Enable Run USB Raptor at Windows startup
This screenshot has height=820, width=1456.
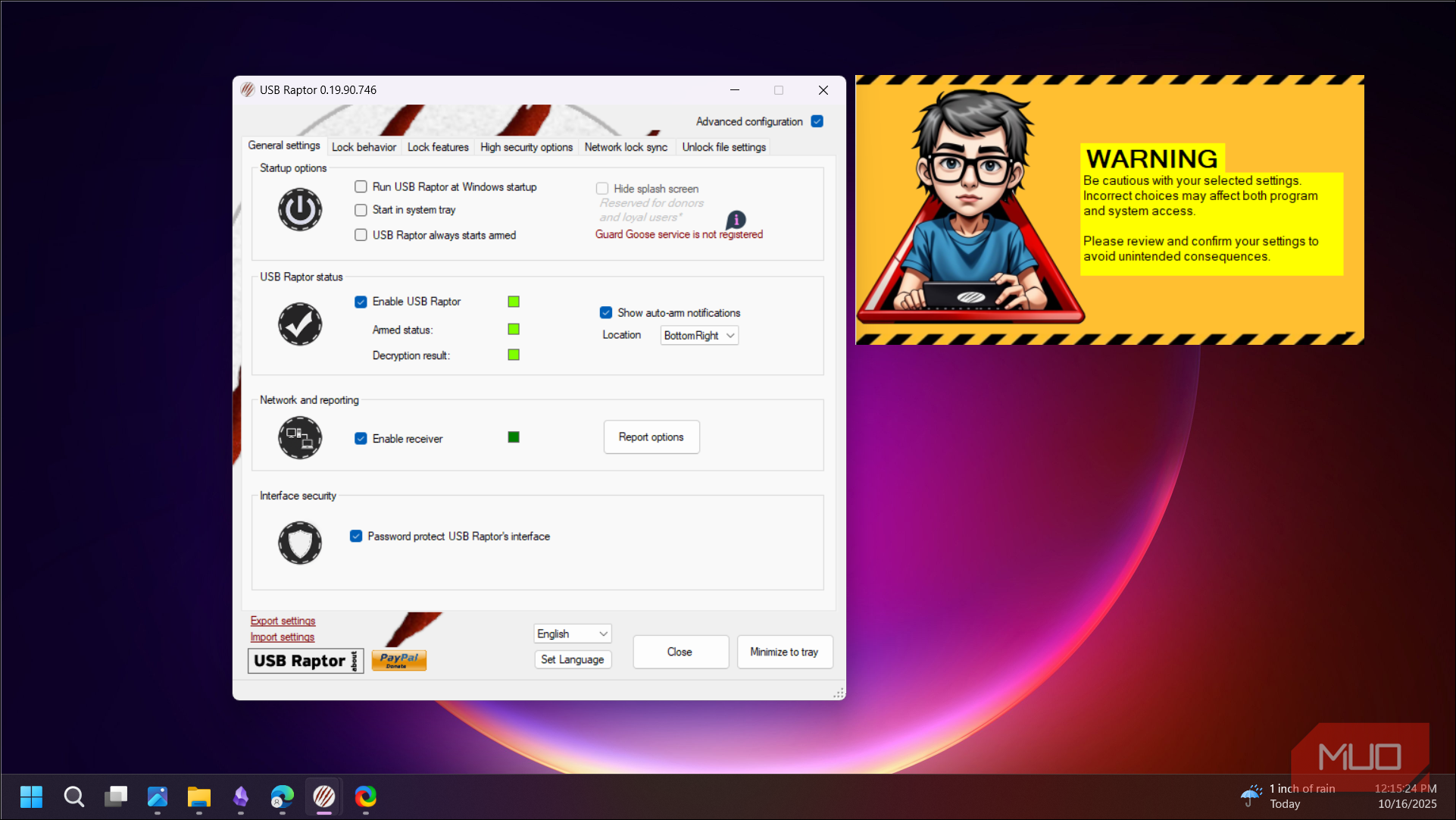click(x=361, y=186)
